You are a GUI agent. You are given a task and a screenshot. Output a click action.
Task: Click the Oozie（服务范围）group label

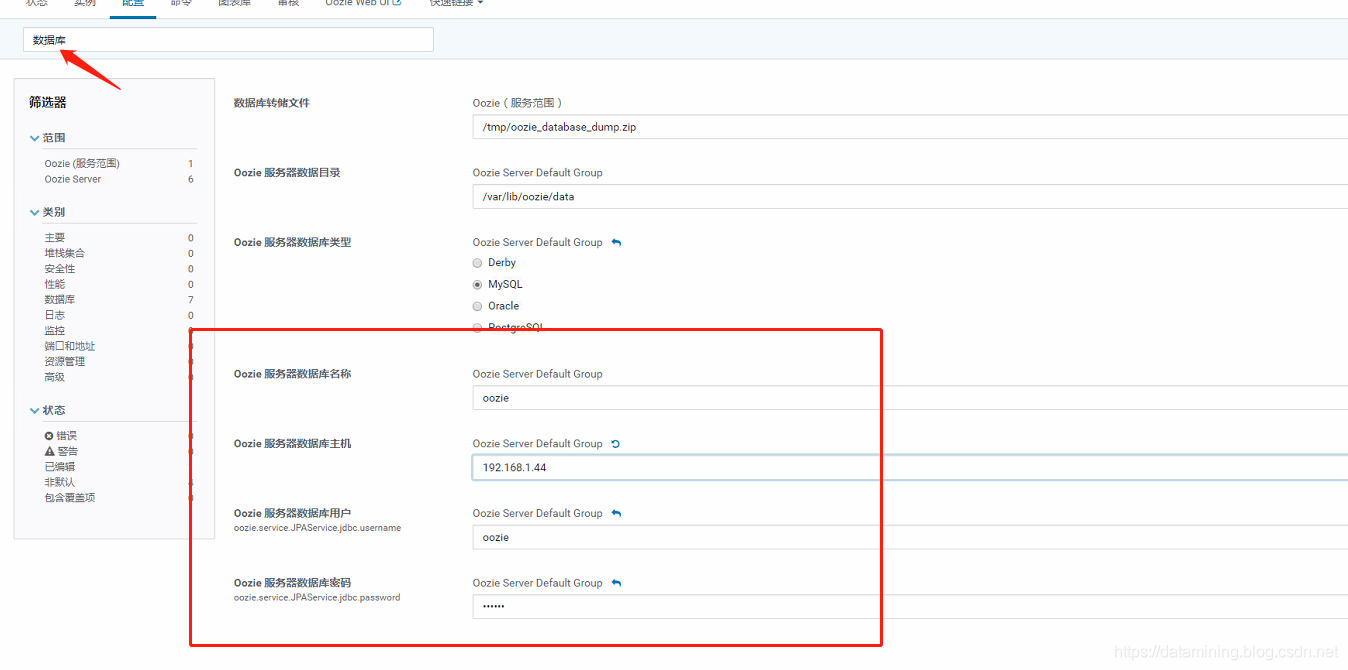pos(518,103)
